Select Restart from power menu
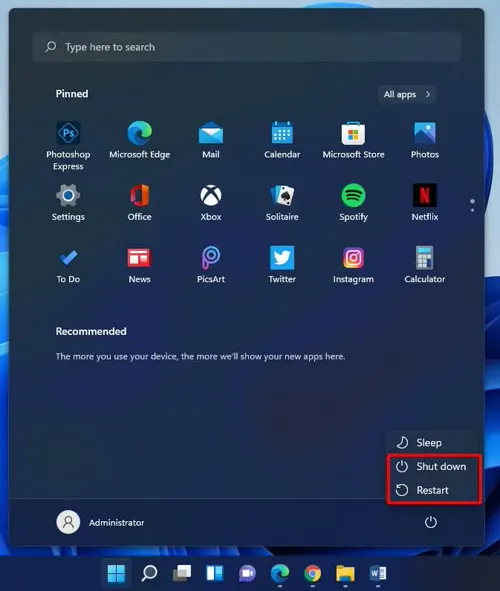The height and width of the screenshot is (591, 500). (x=432, y=490)
